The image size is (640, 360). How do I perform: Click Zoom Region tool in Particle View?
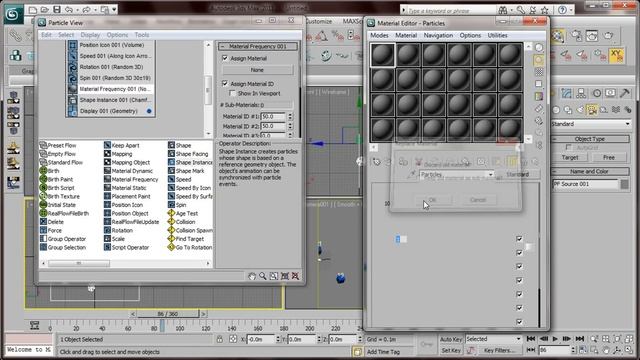273,276
